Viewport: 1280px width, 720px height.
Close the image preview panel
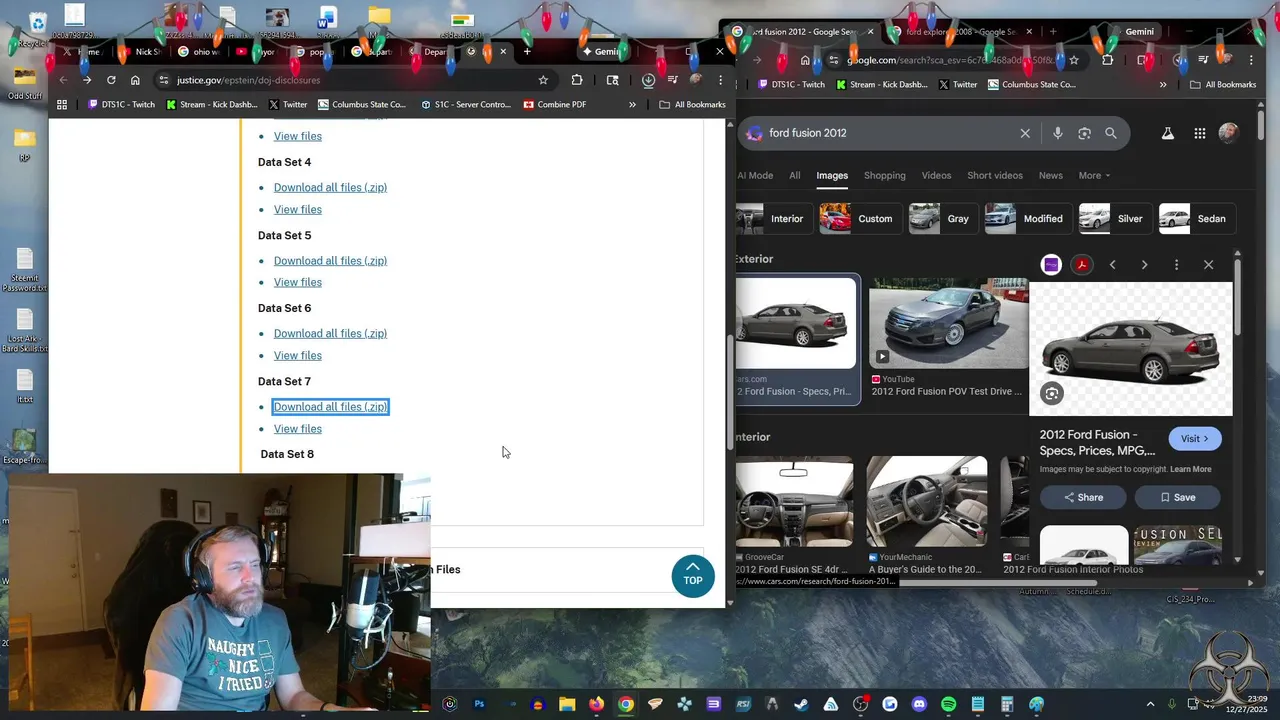(1208, 265)
